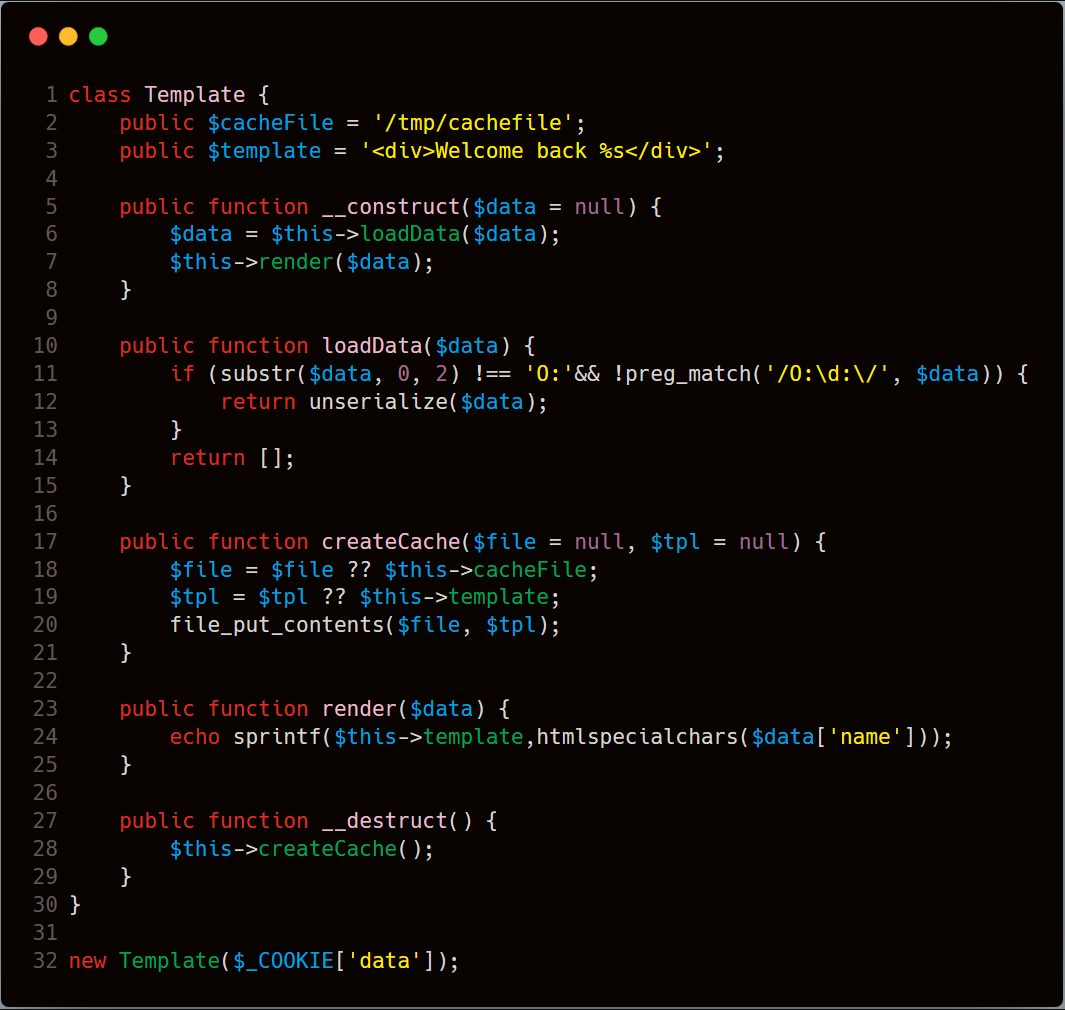Image resolution: width=1065 pixels, height=1010 pixels.
Task: Click 'return [];' on line 14
Action: [232, 458]
